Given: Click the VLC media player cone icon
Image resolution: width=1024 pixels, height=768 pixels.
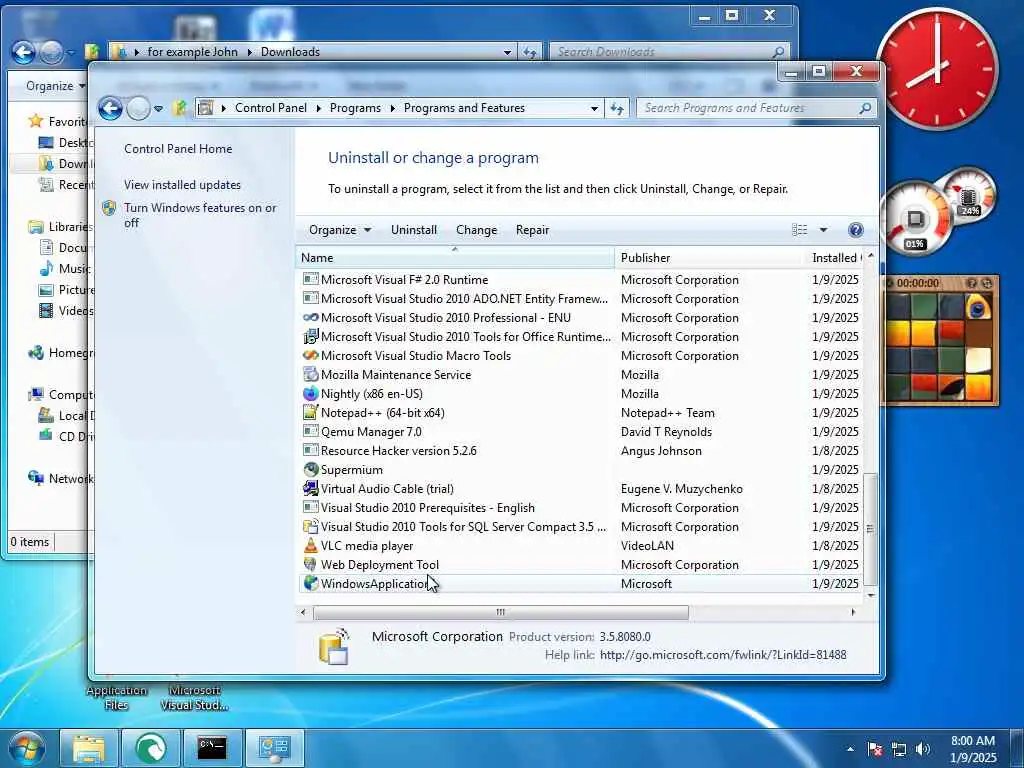Looking at the screenshot, I should coord(311,545).
